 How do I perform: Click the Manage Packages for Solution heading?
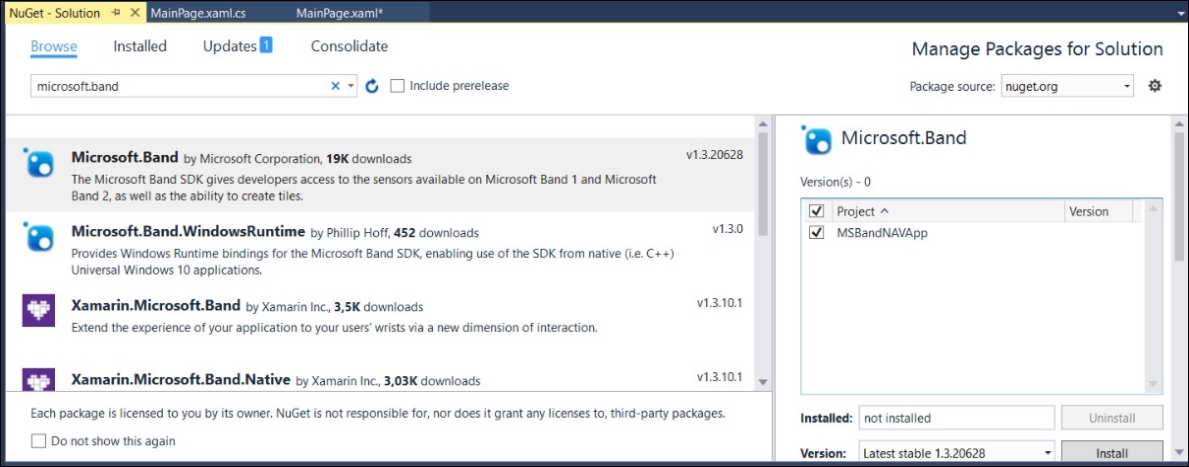pos(1037,49)
